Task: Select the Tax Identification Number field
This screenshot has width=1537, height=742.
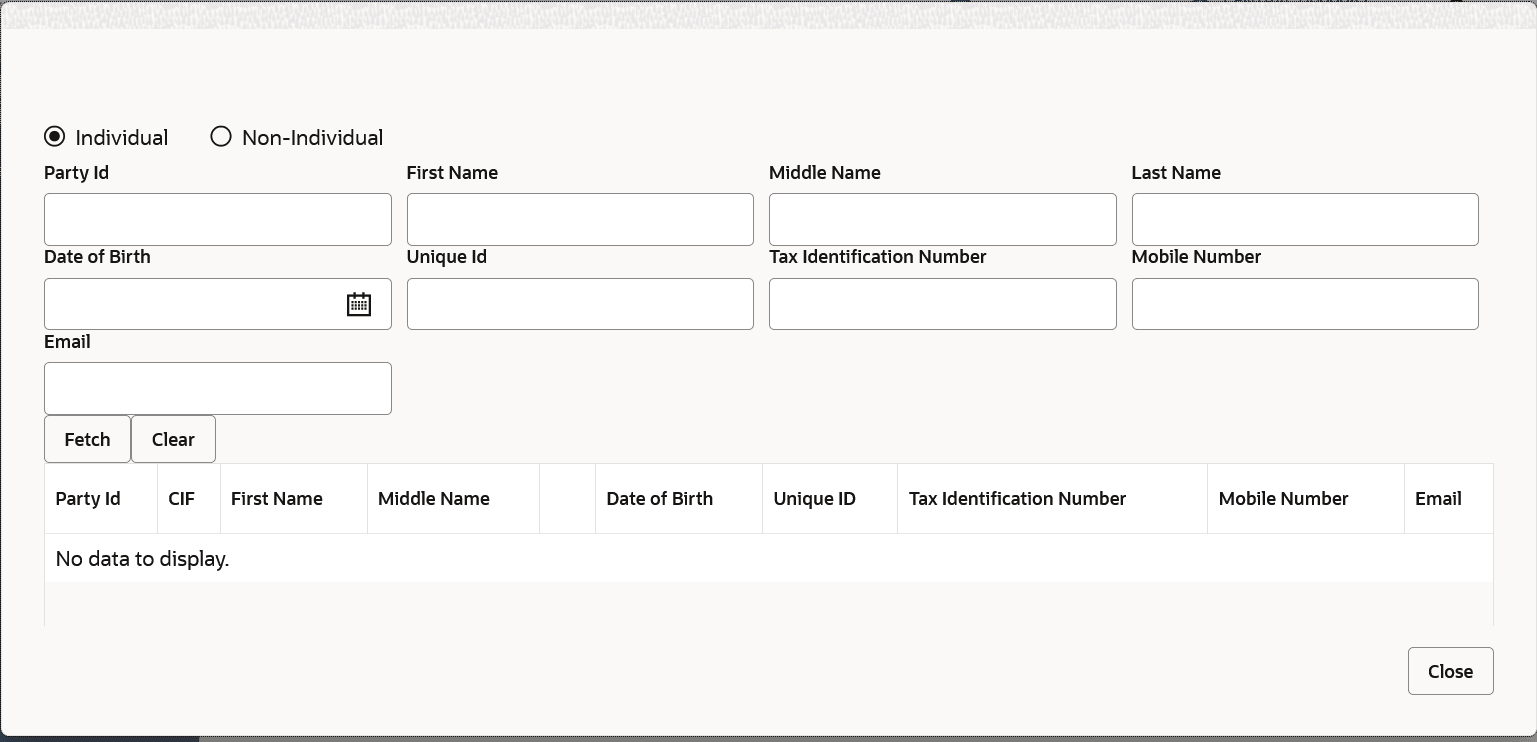Action: 942,304
